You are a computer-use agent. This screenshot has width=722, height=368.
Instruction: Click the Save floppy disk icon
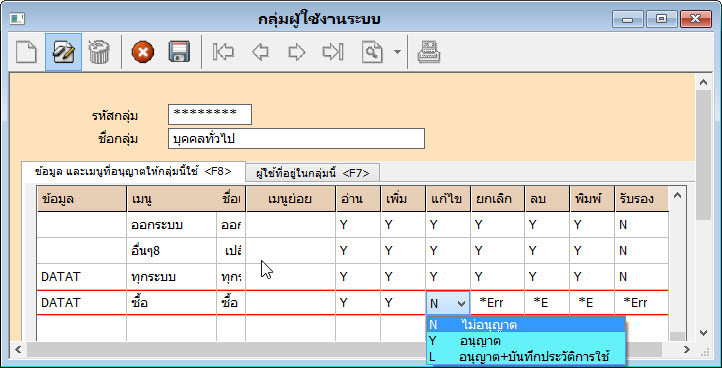click(x=179, y=52)
